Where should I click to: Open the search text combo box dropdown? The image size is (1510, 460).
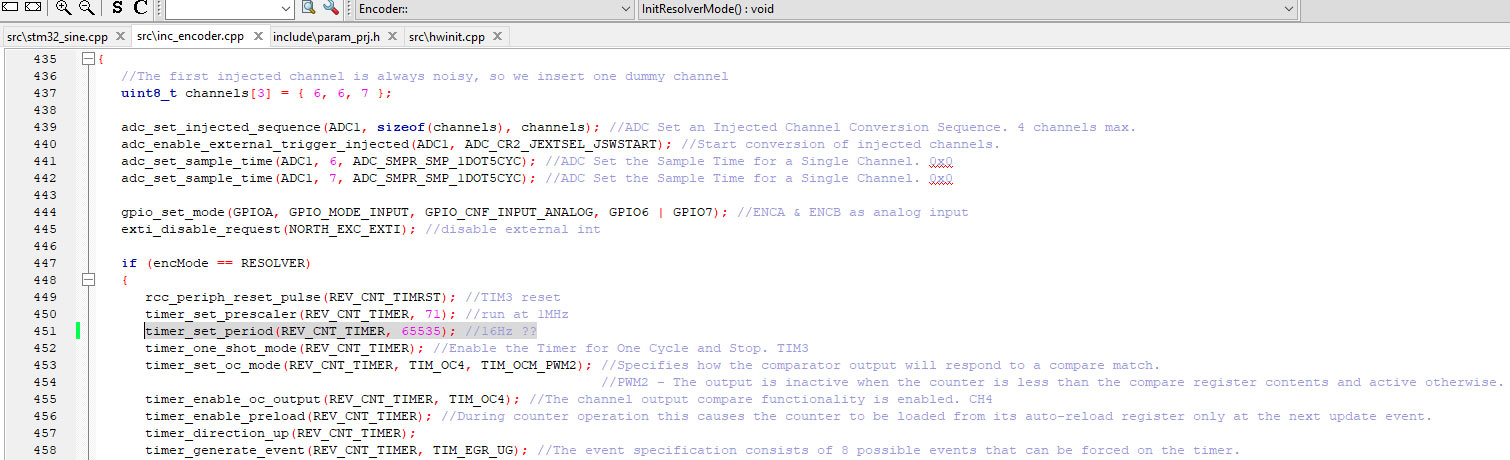point(286,9)
